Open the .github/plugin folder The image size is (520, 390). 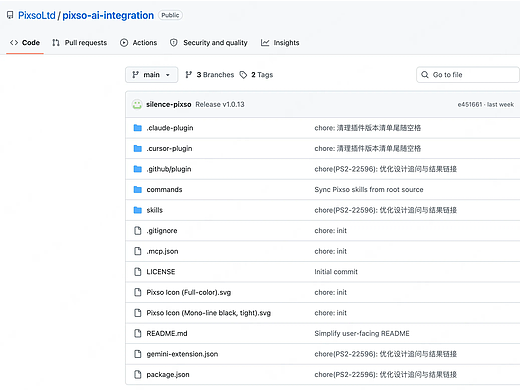[169, 169]
